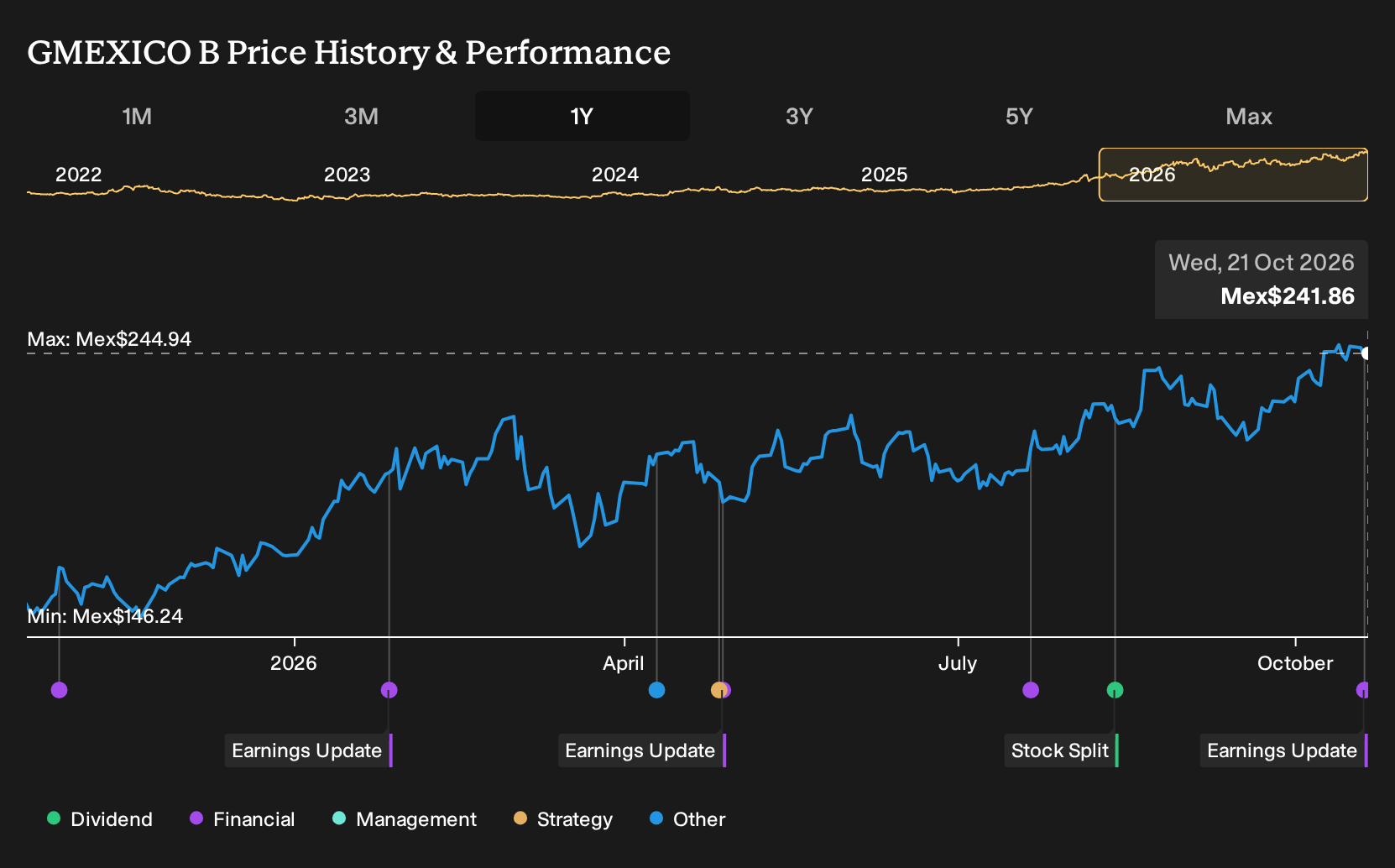Click the white current-price point on the chart

[x=1366, y=353]
